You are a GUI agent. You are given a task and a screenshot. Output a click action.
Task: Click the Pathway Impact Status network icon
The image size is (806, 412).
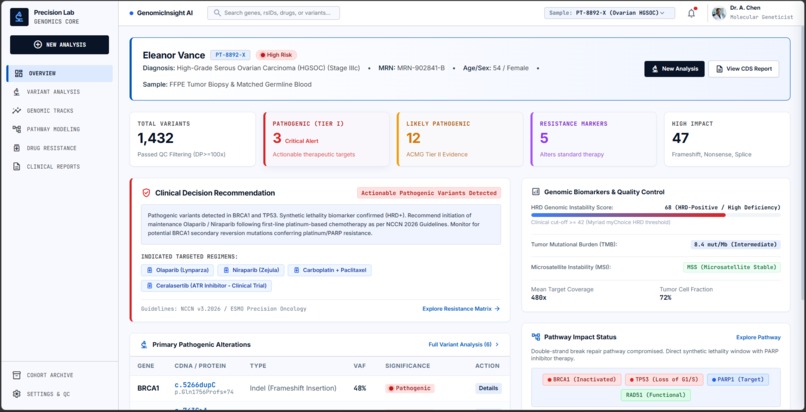click(536, 337)
